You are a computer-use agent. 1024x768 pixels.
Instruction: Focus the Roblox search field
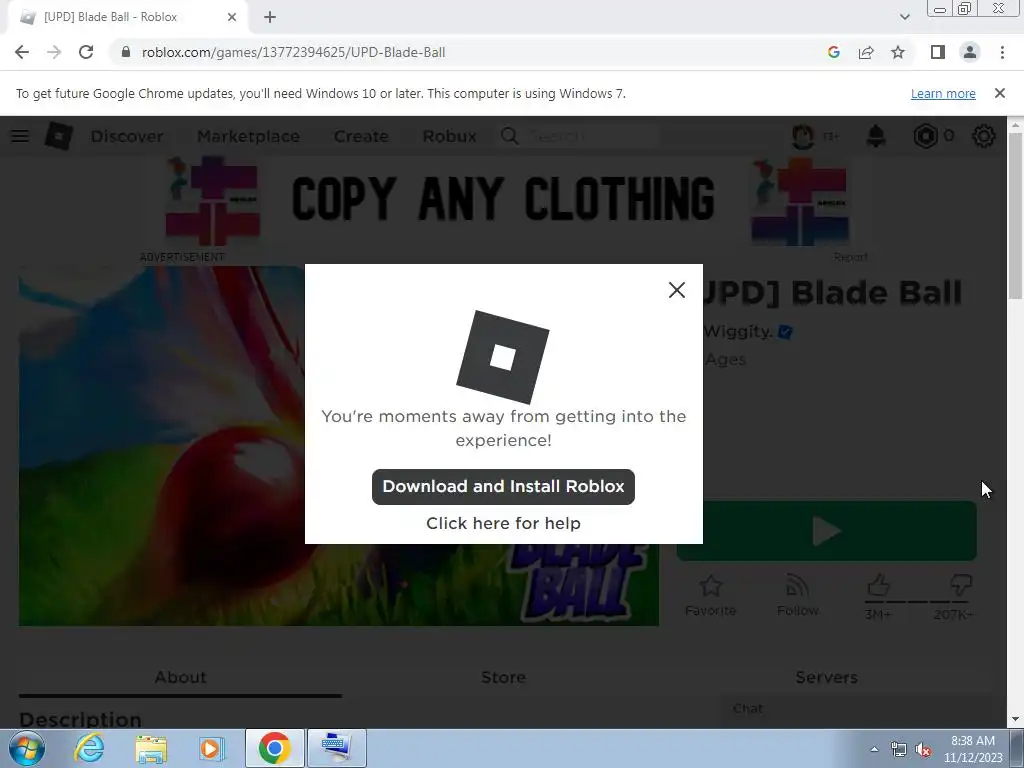[x=591, y=136]
